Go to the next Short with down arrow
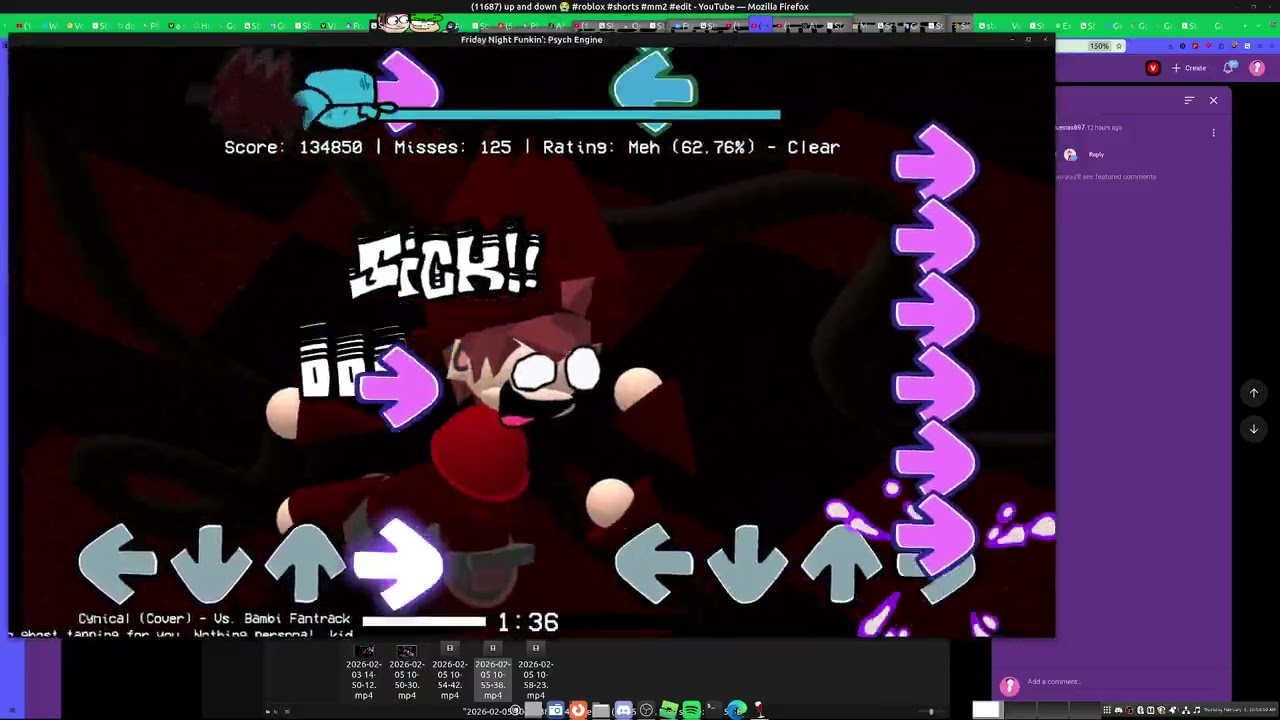The image size is (1280, 720). point(1254,429)
